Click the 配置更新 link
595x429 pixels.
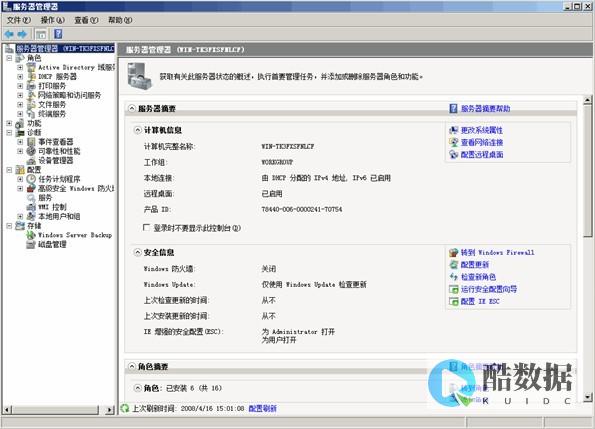click(x=475, y=264)
